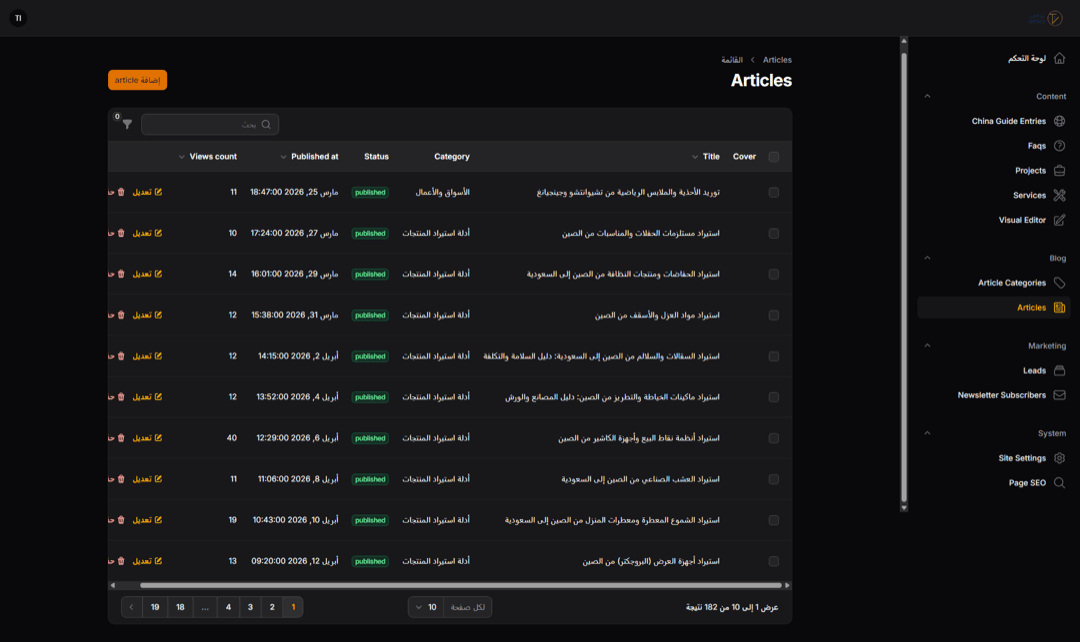This screenshot has height=642, width=1080.
Task: Click تعديل edit for the March 25 article
Action: (x=147, y=192)
